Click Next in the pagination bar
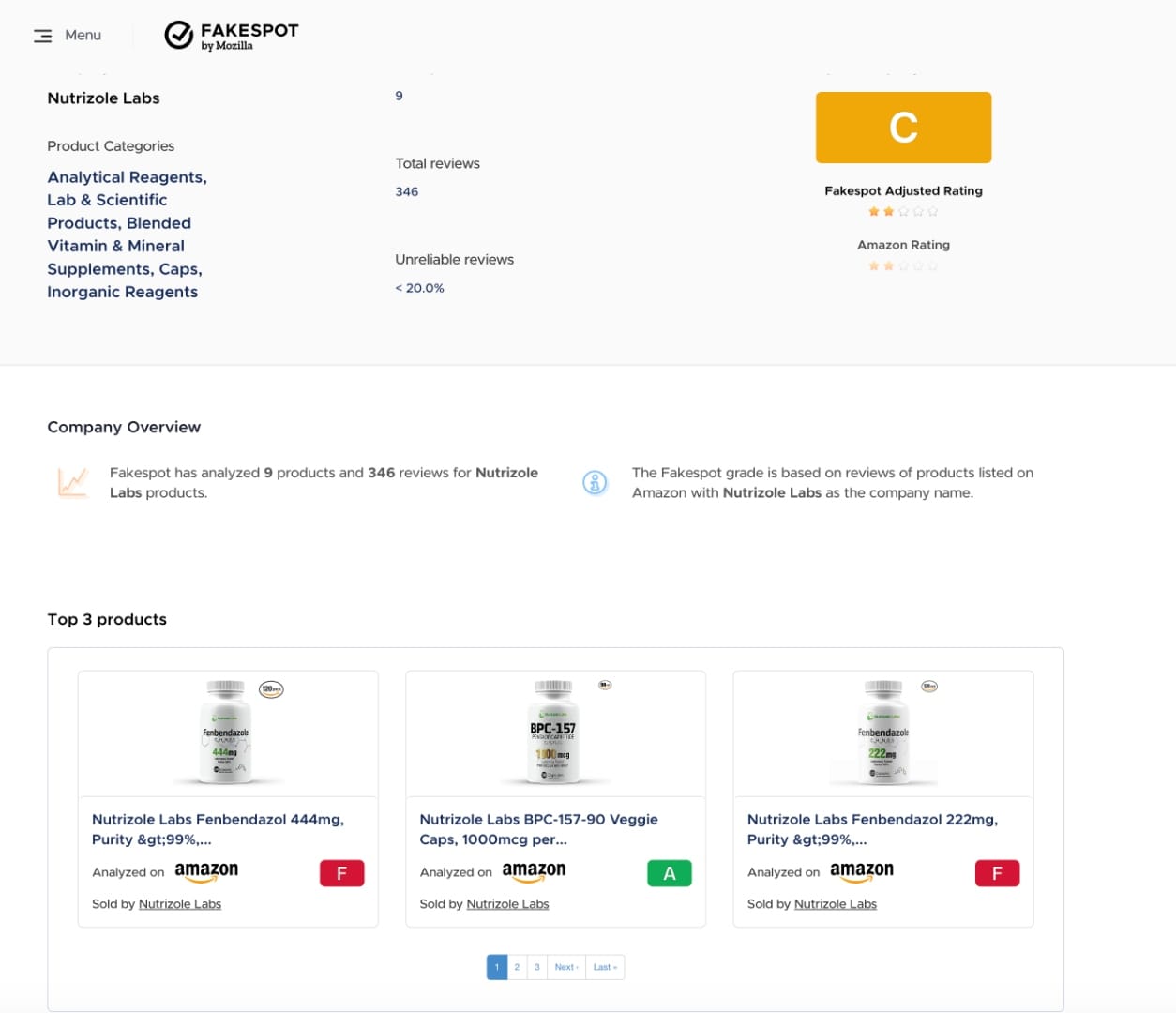 tap(565, 966)
